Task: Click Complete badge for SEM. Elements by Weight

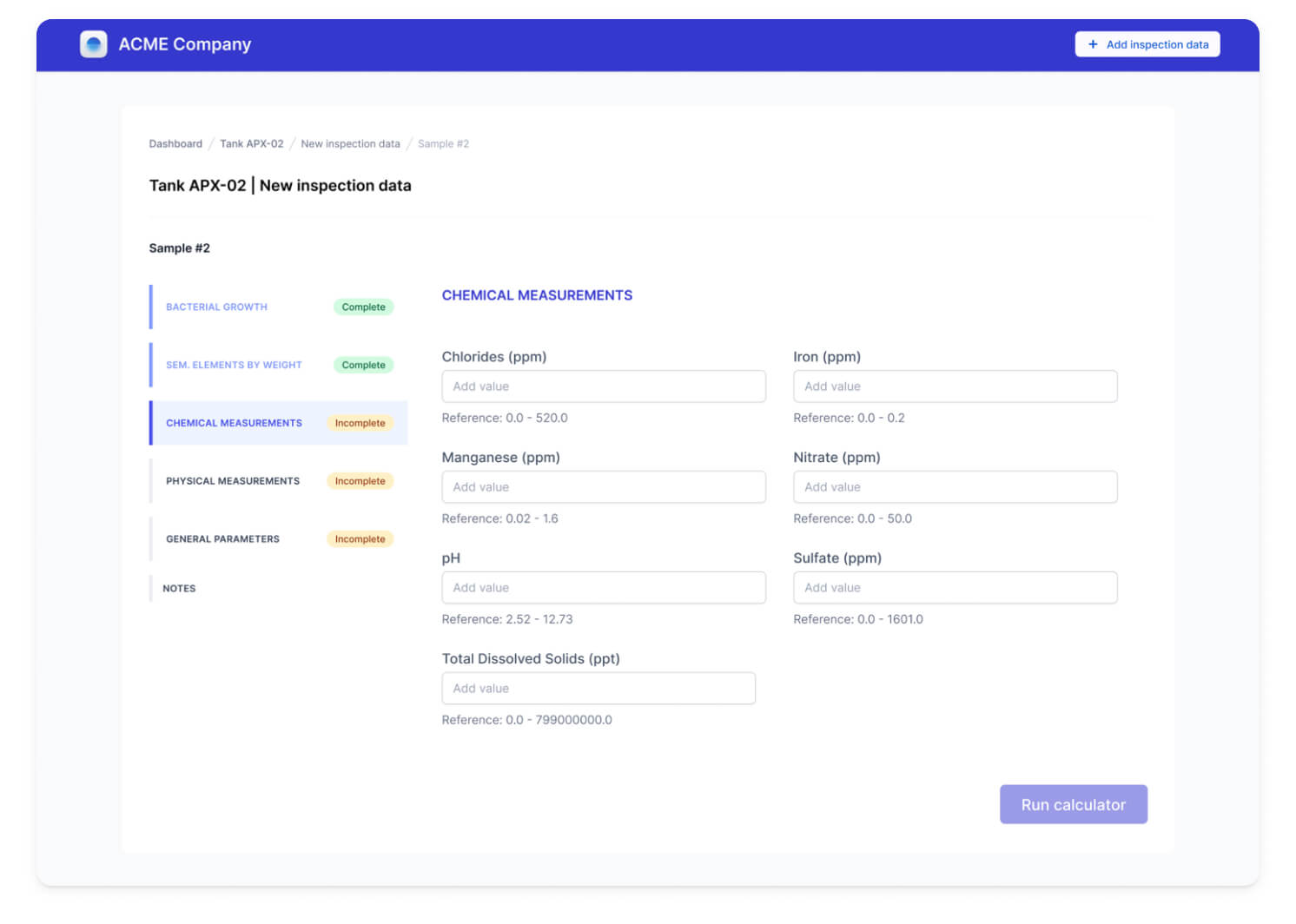Action: [x=363, y=366]
